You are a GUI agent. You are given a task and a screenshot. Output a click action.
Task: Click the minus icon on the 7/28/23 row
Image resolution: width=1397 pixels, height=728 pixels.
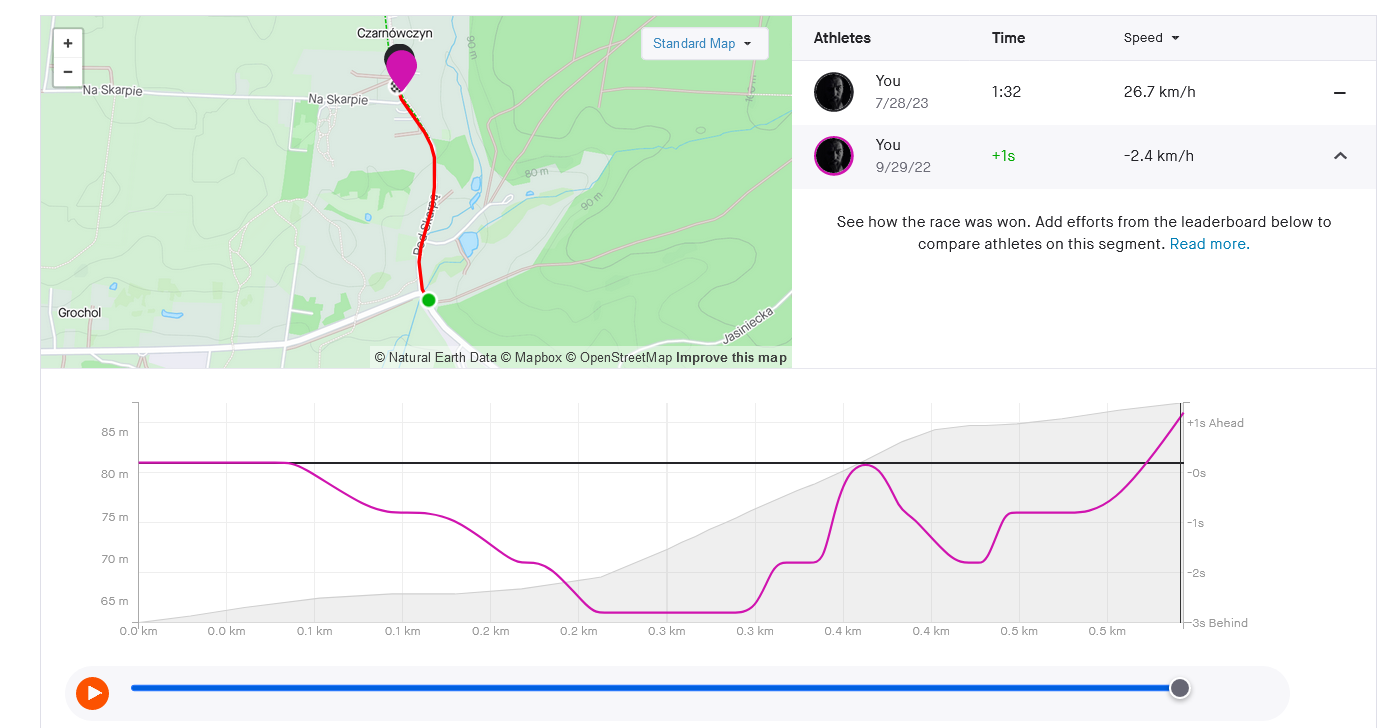point(1340,93)
